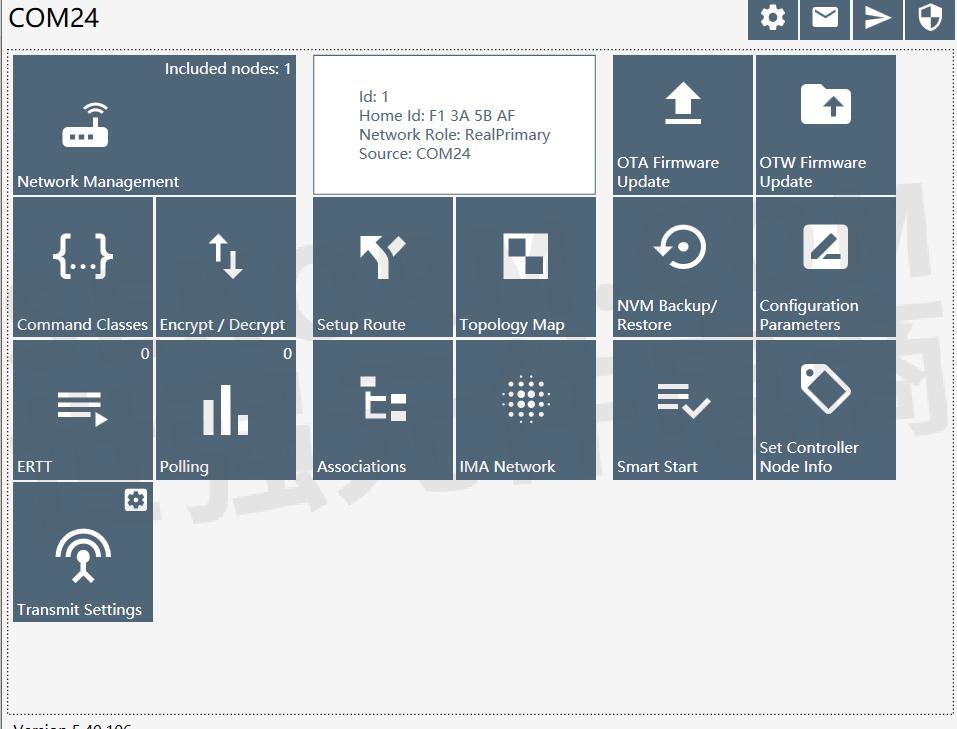Open the Polling tile
The height and width of the screenshot is (729, 957).
coord(225,410)
